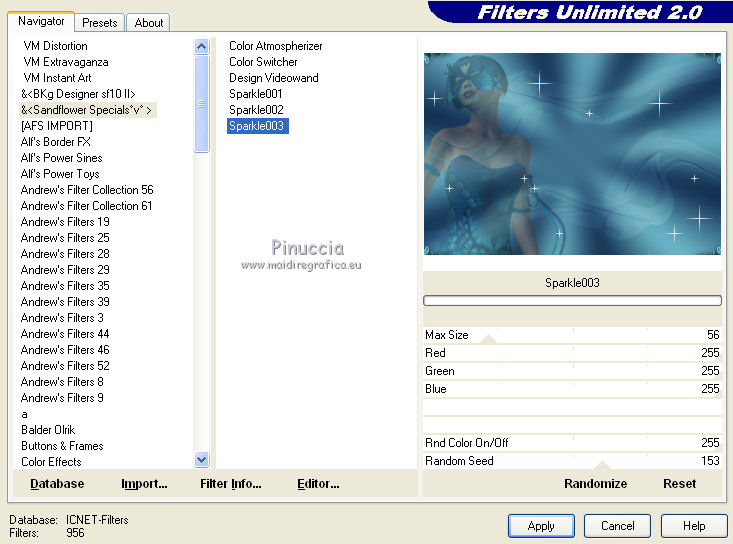Image resolution: width=733 pixels, height=544 pixels.
Task: Choose the Sparkle002 filter
Action: (x=256, y=110)
